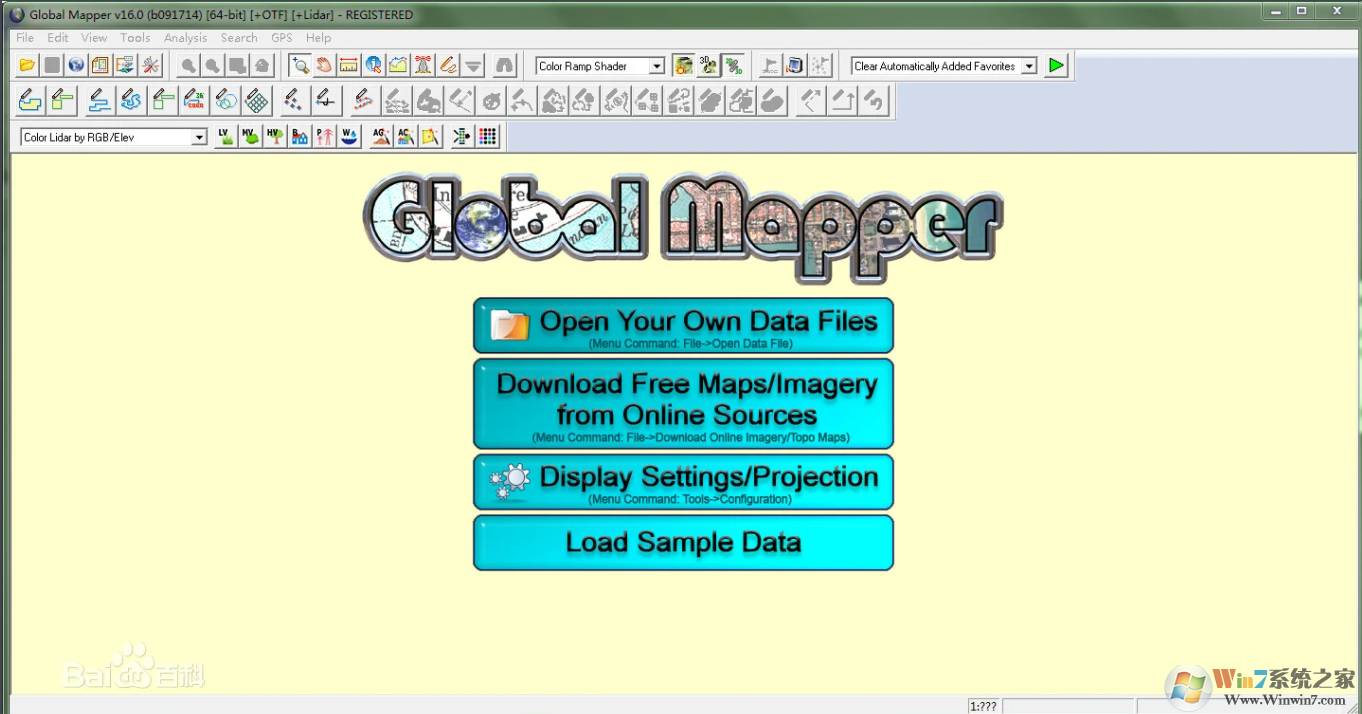The image size is (1362, 714).
Task: Open the Color Ramp Shader dropdown
Action: pyautogui.click(x=655, y=65)
